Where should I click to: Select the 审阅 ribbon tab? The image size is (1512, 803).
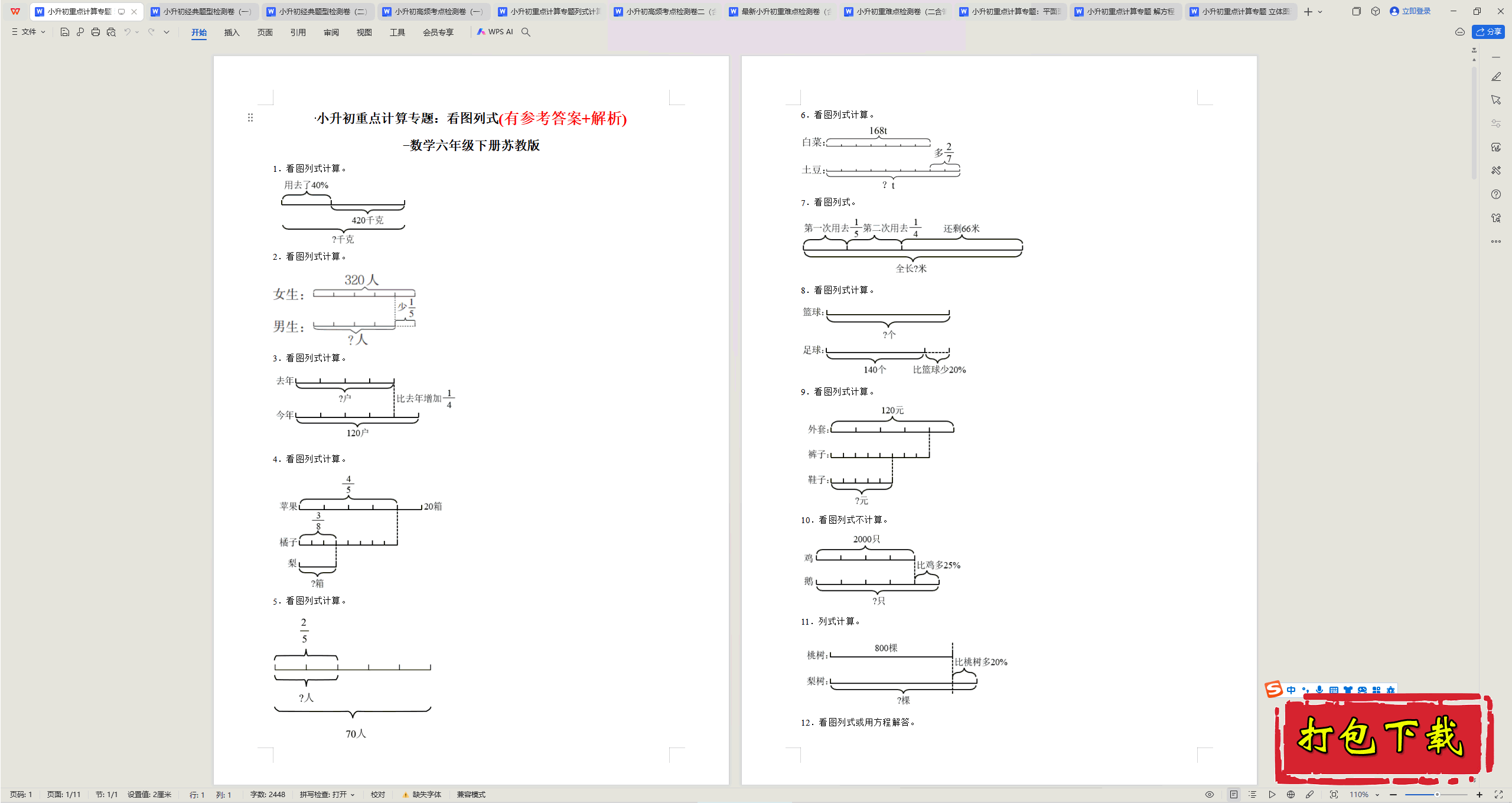[x=331, y=32]
